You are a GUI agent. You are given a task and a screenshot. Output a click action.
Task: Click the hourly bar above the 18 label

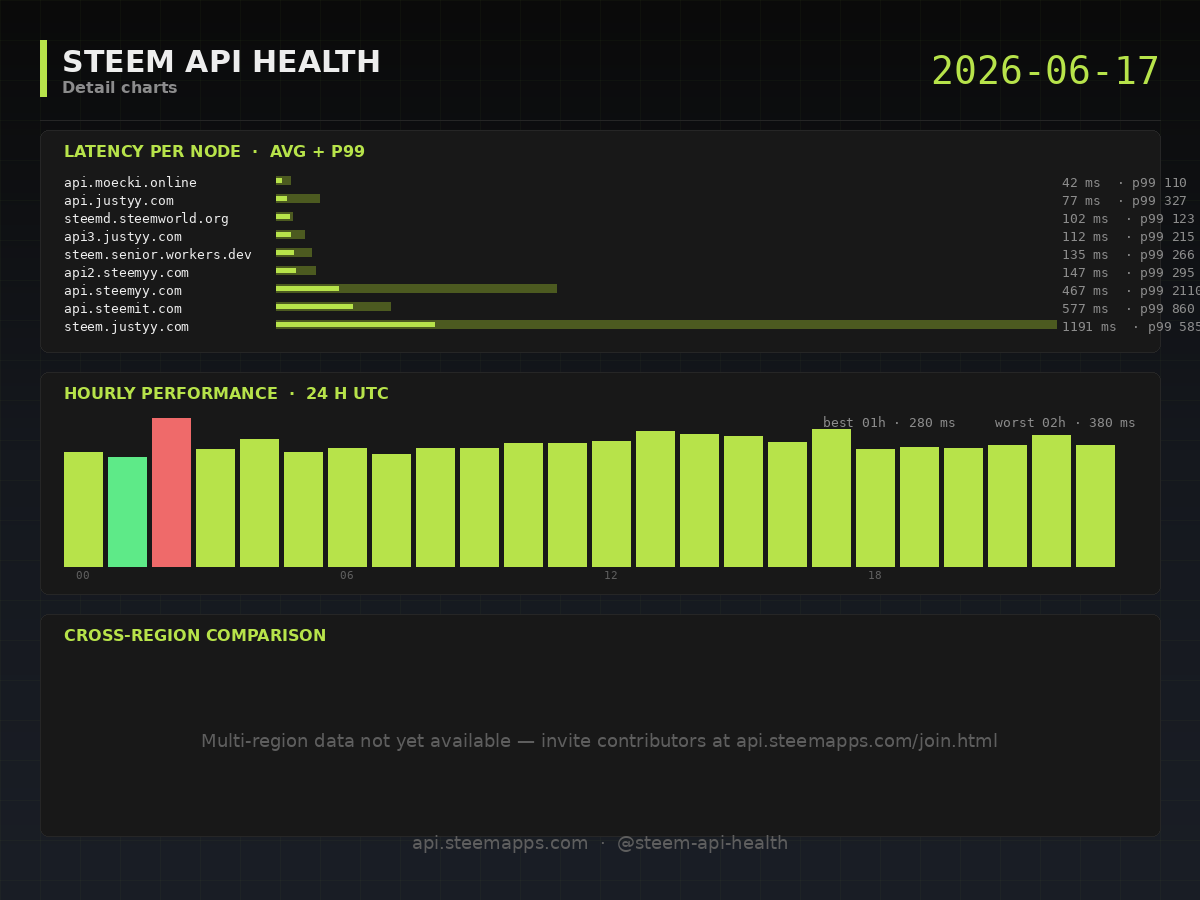875,508
